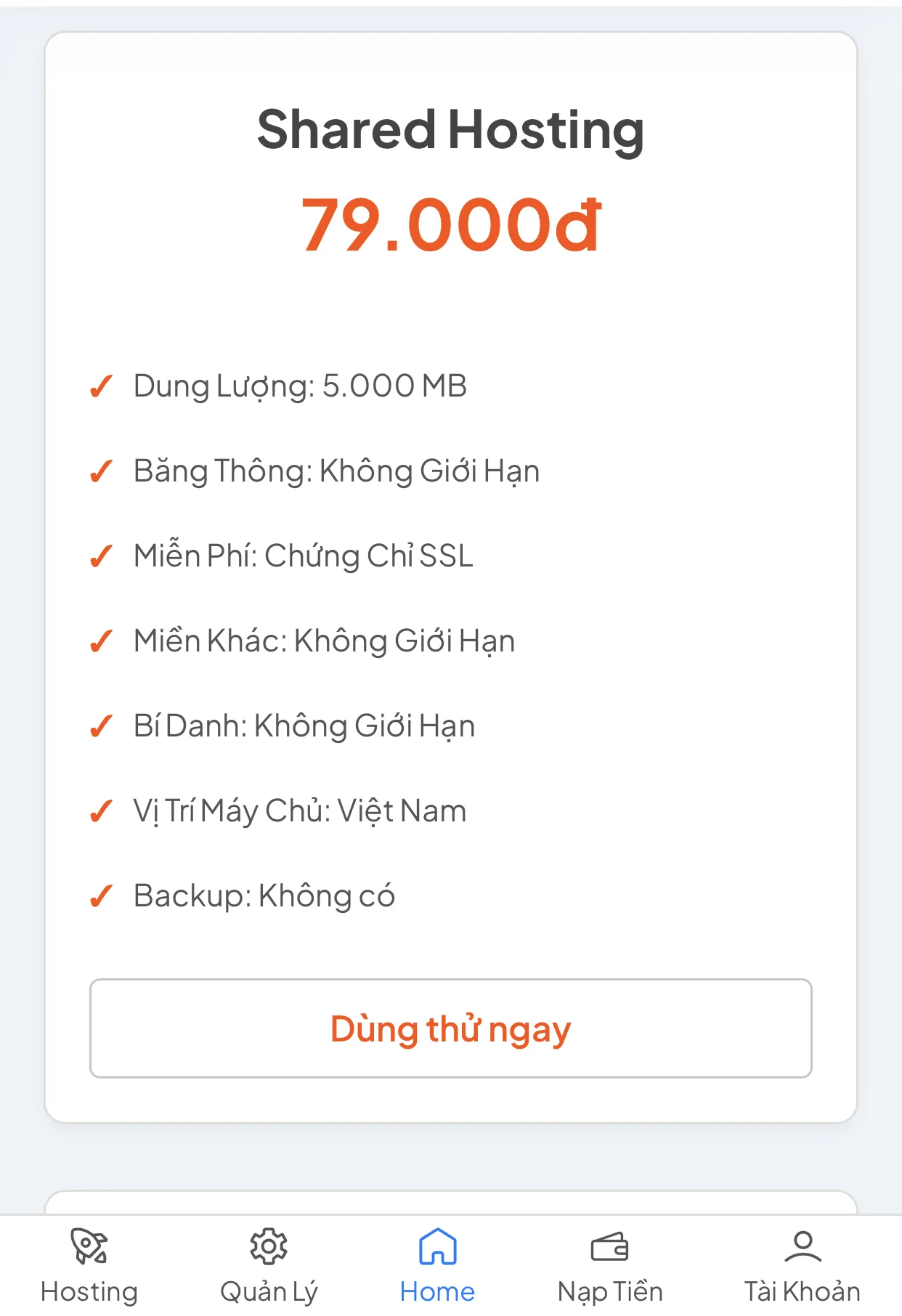
Task: Go to the Nạp Tiền tab label
Action: click(609, 1291)
